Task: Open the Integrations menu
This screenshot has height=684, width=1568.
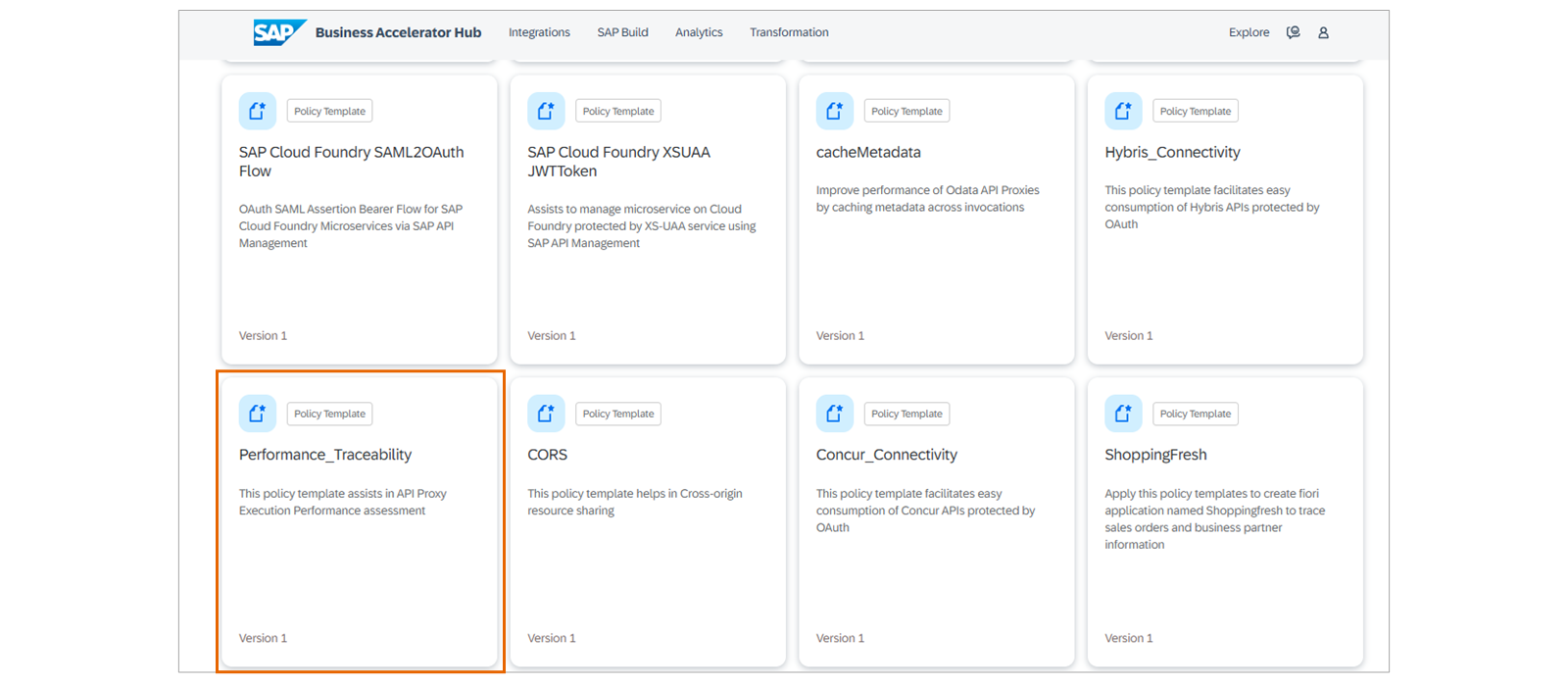Action: click(x=539, y=32)
